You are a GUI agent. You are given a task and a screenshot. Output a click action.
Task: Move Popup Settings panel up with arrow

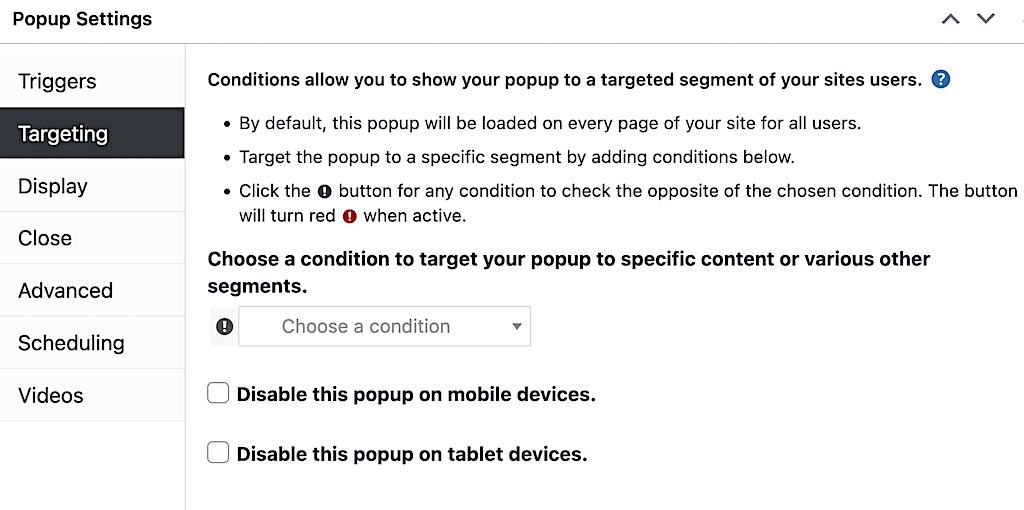pos(950,19)
